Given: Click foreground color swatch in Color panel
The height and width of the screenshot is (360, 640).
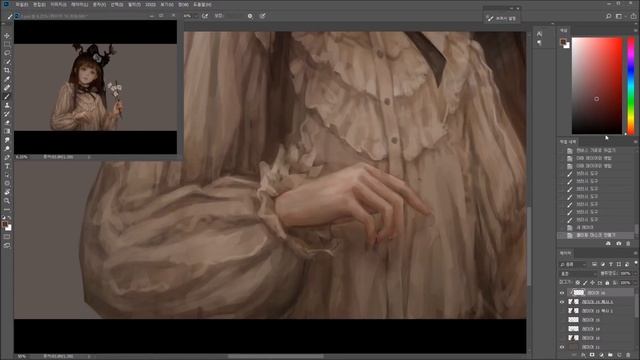Looking at the screenshot, I should point(563,42).
